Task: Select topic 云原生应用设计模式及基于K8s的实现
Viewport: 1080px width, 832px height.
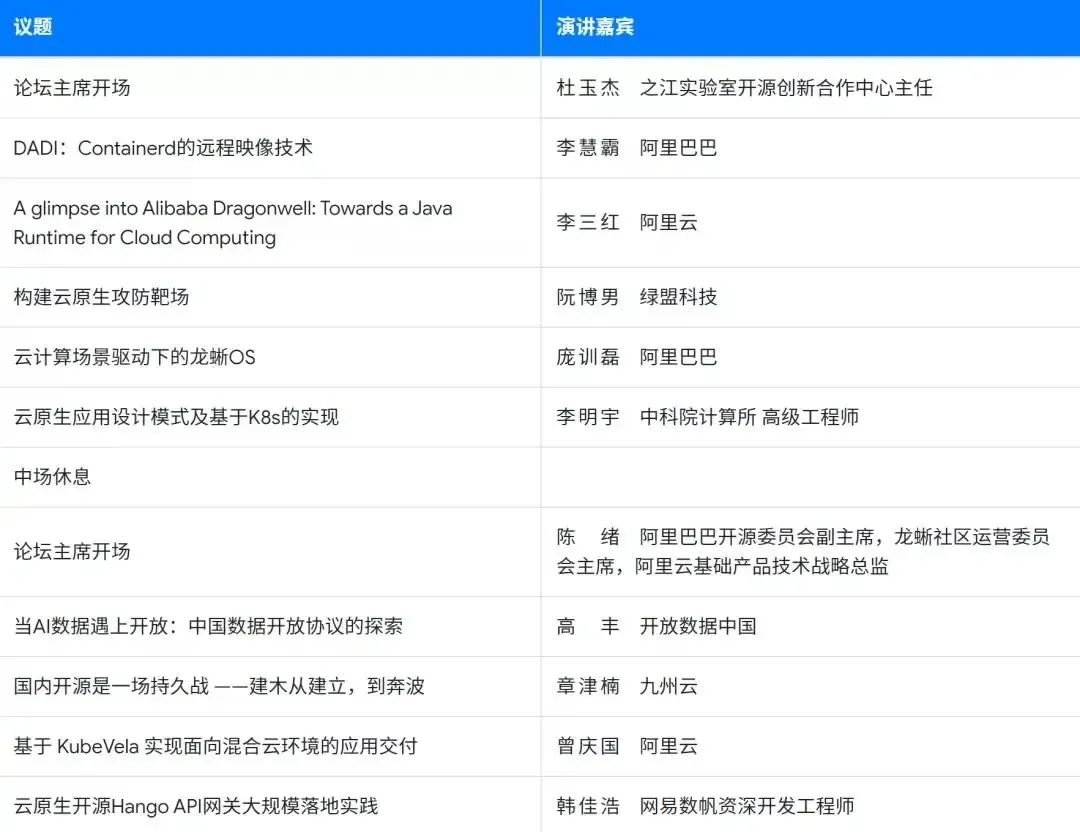Action: click(270, 417)
